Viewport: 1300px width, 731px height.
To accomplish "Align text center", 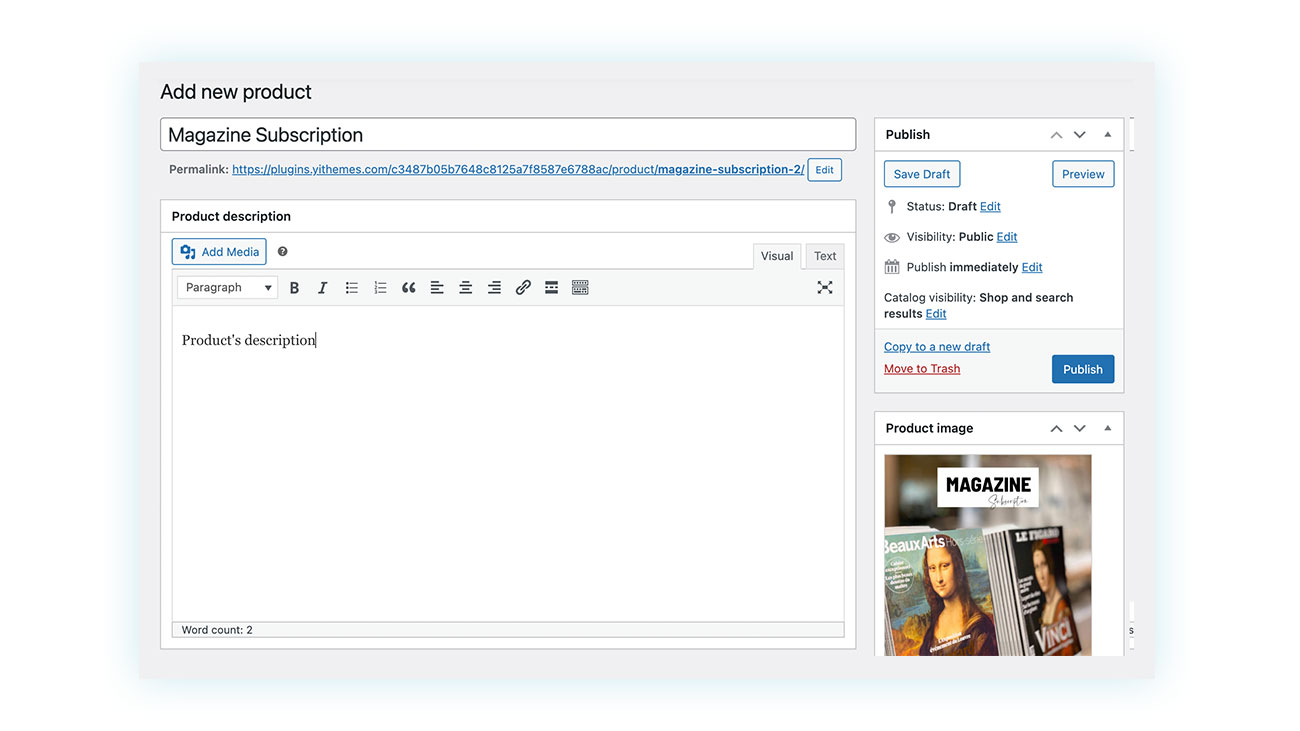I will click(465, 288).
